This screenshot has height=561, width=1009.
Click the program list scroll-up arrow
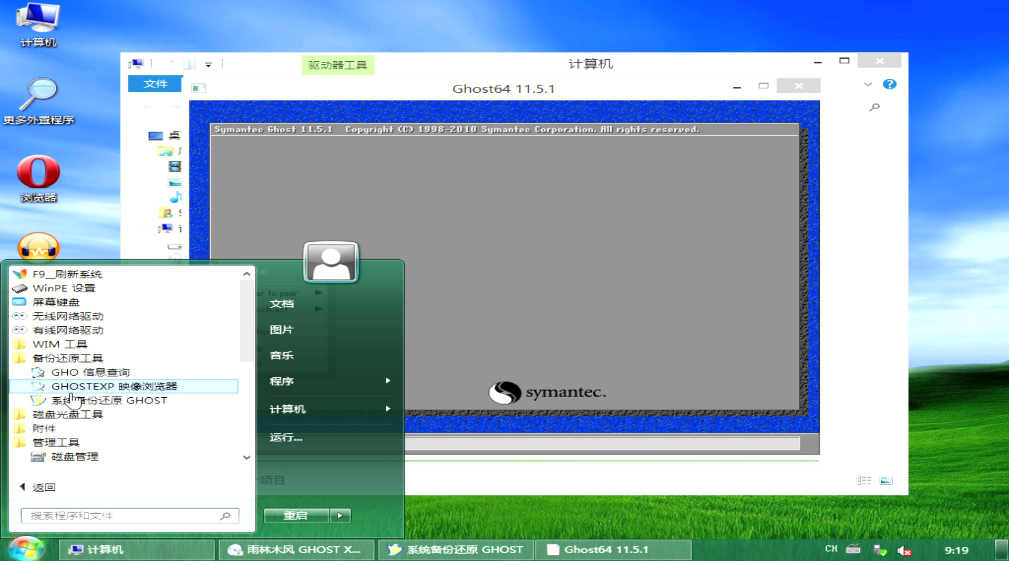[x=246, y=274]
